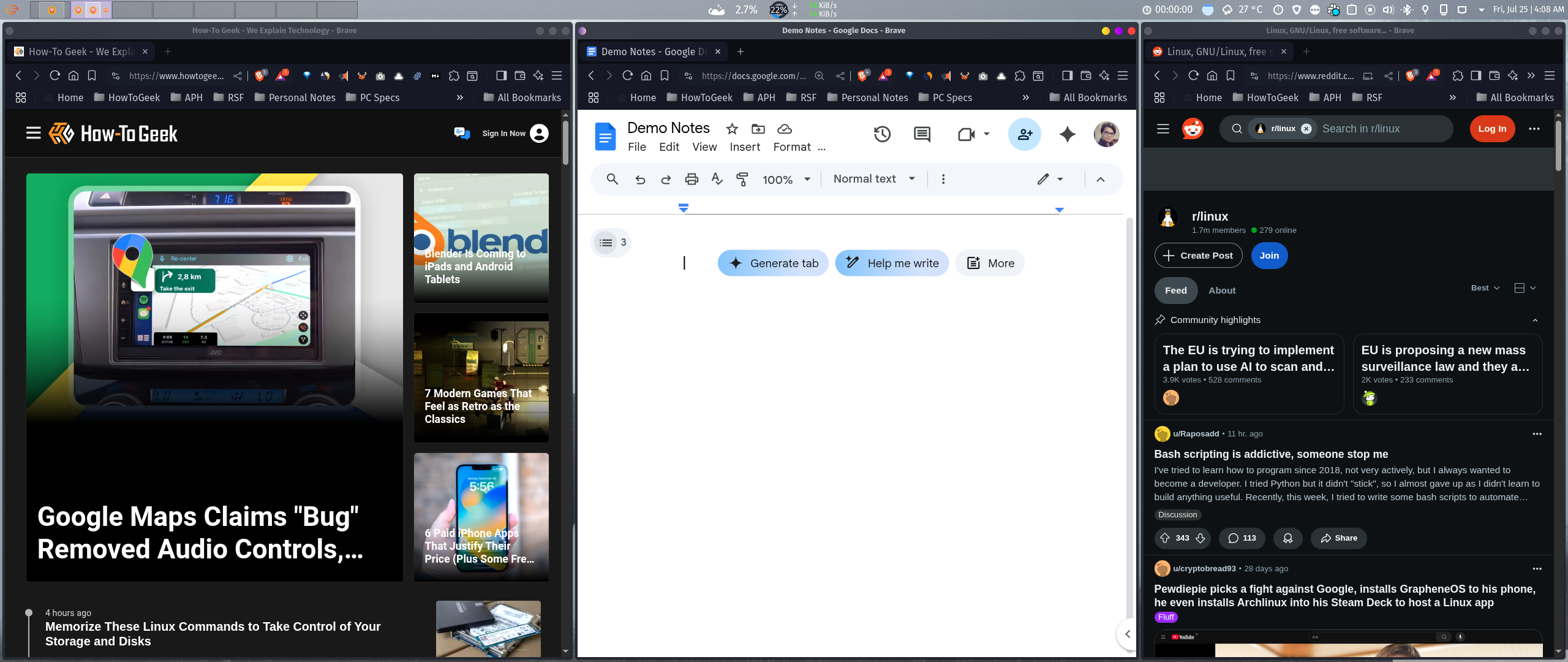Switch to the About tab on r/linux
The width and height of the screenshot is (1568, 662).
(1221, 290)
